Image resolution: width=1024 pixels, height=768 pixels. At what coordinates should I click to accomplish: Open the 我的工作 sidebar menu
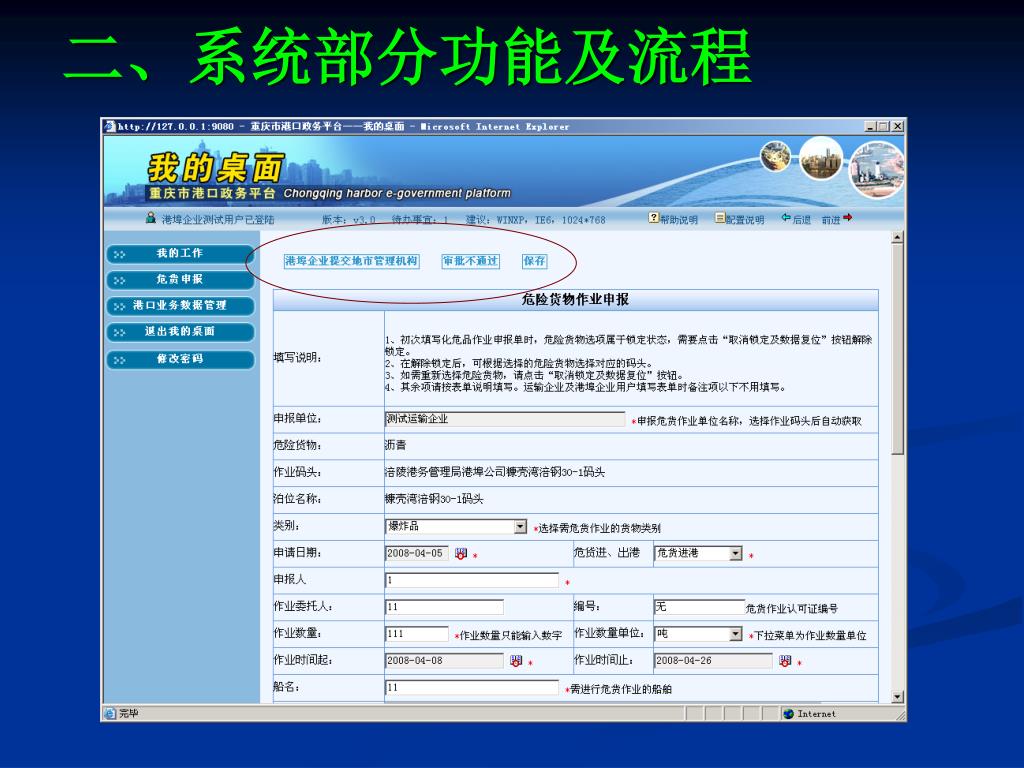point(180,253)
